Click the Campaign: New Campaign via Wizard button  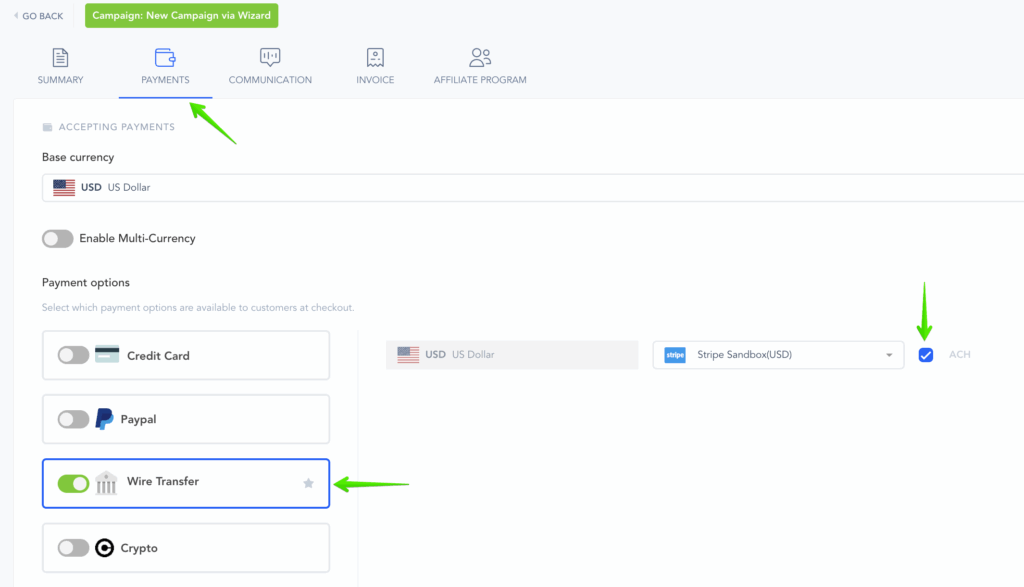pyautogui.click(x=182, y=16)
